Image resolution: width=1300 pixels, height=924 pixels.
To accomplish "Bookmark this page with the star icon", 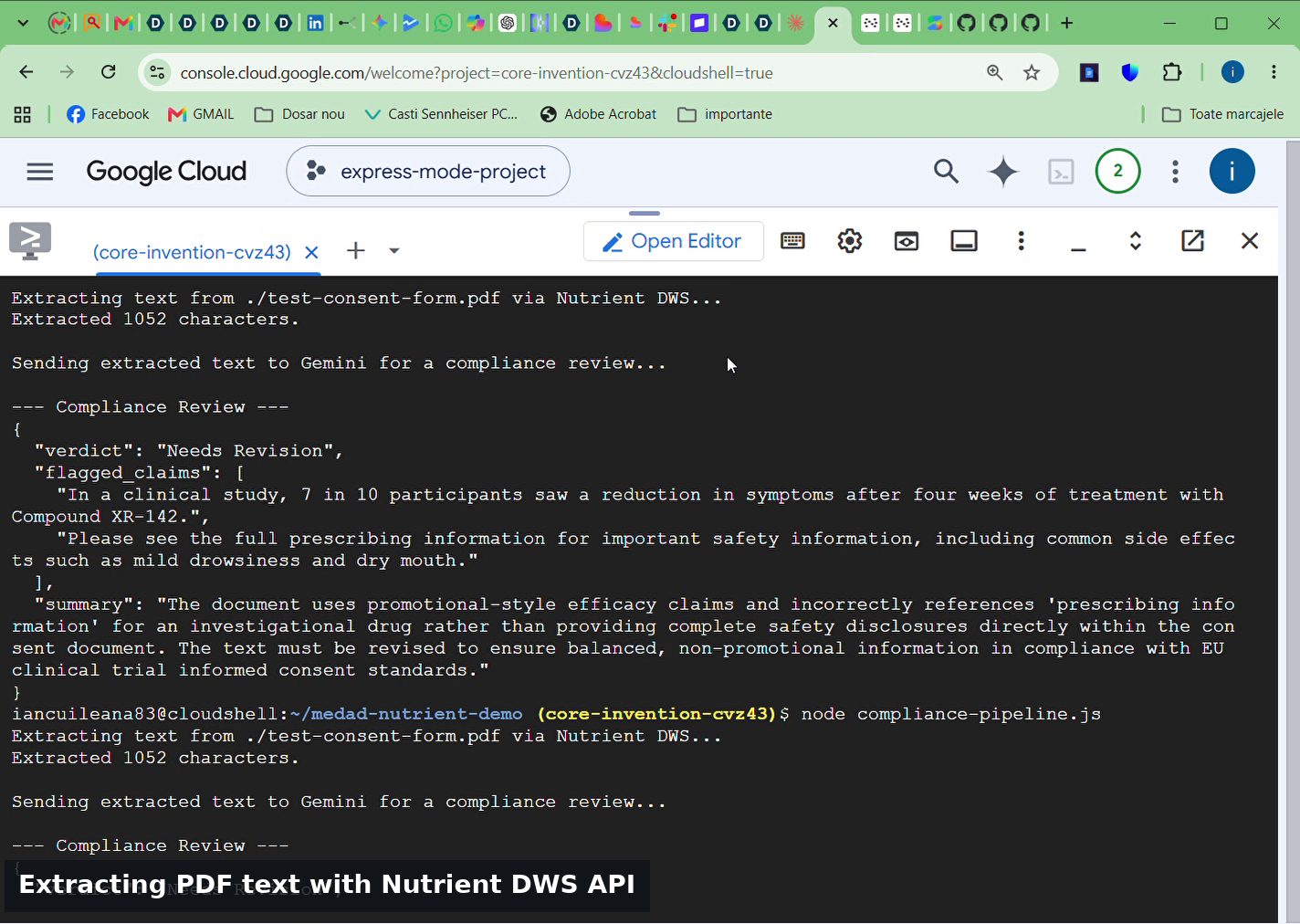I will [x=1032, y=72].
